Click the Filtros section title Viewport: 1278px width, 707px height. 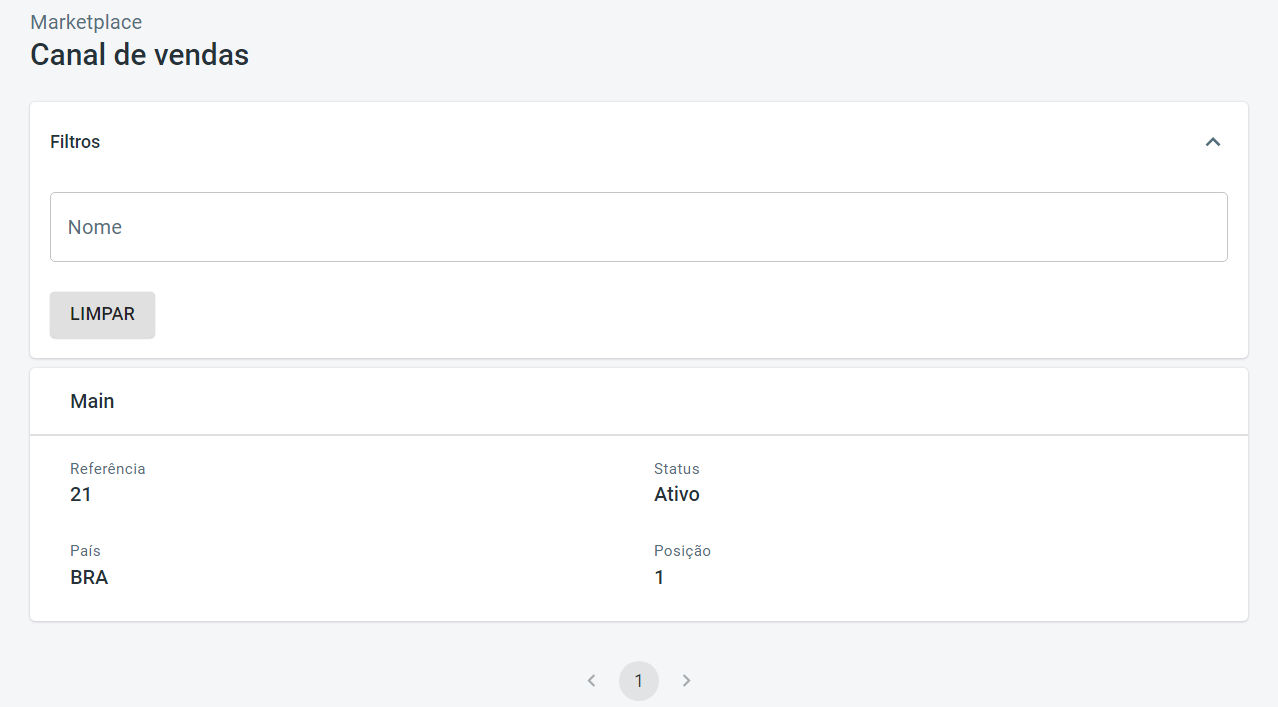point(75,142)
